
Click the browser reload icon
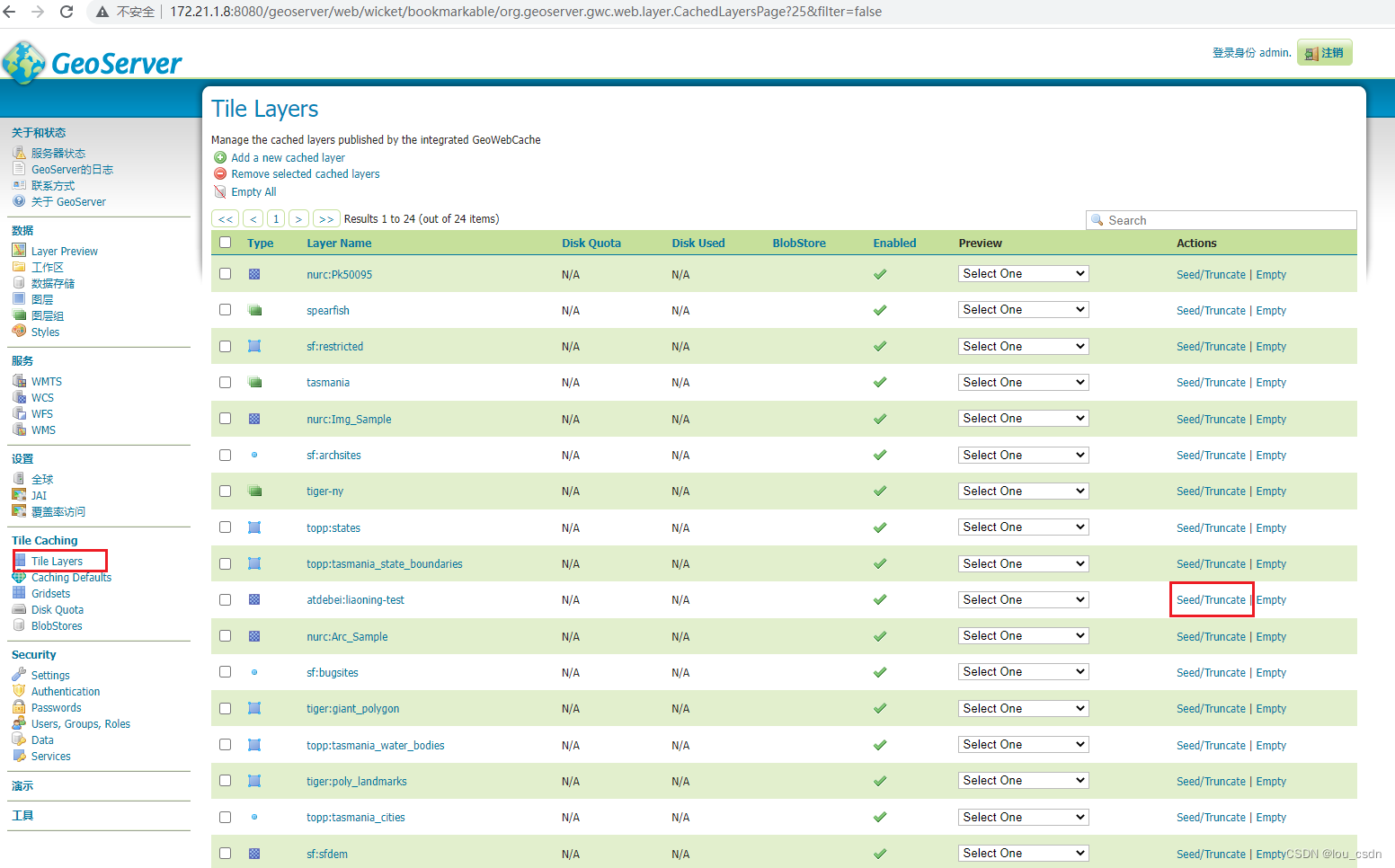pyautogui.click(x=67, y=12)
